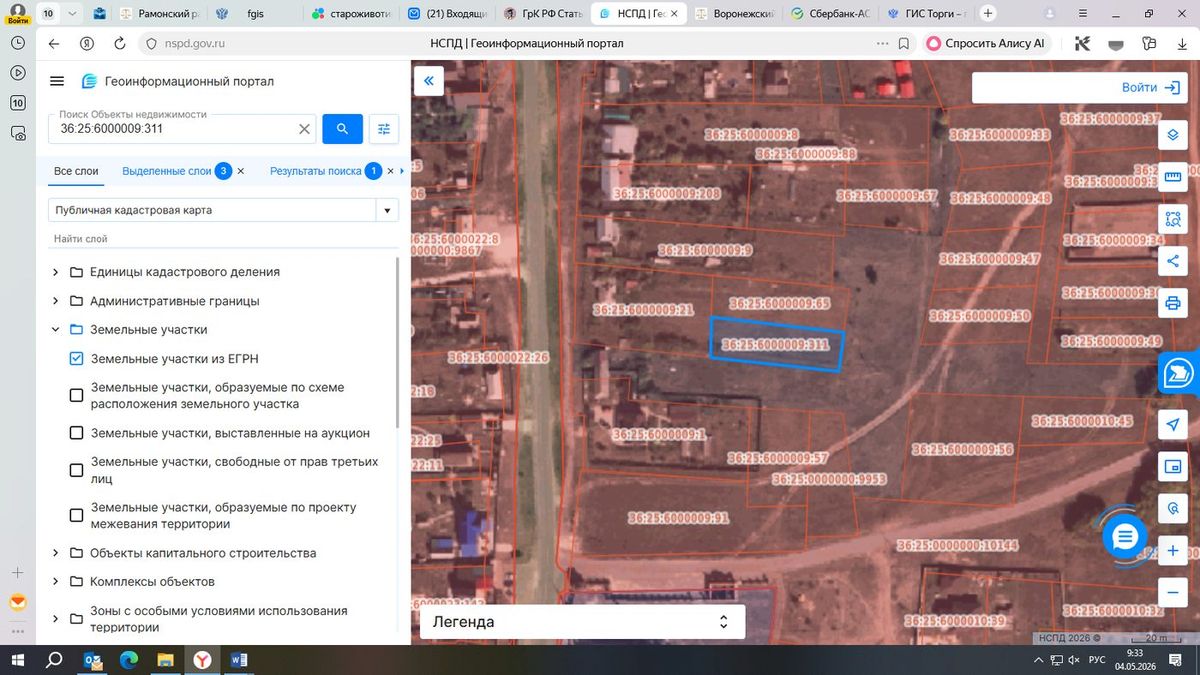Viewport: 1200px width, 675px height.
Task: Zoom out the map with minus button
Action: click(x=1174, y=591)
